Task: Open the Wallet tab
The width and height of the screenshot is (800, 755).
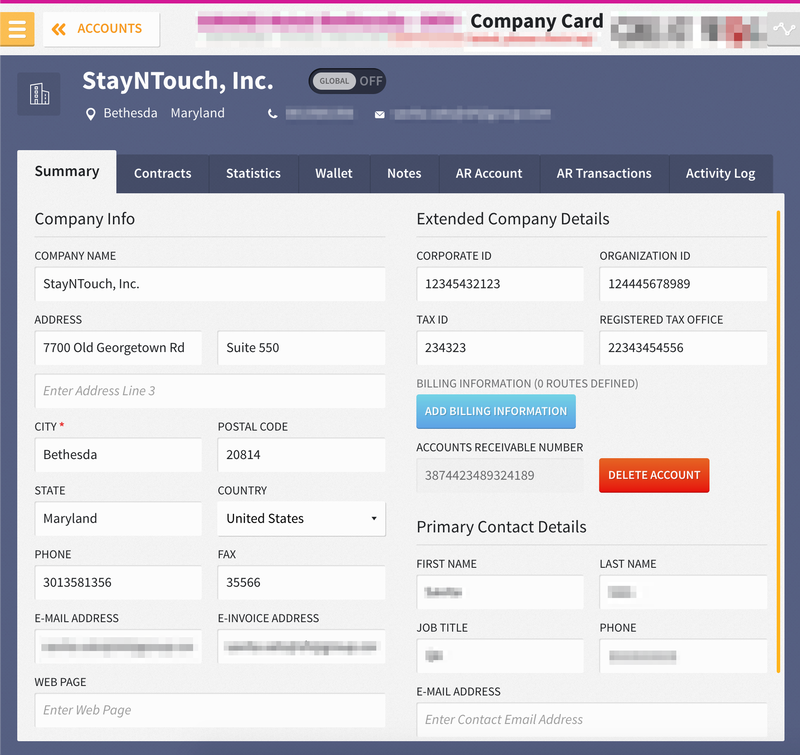Action: (334, 174)
